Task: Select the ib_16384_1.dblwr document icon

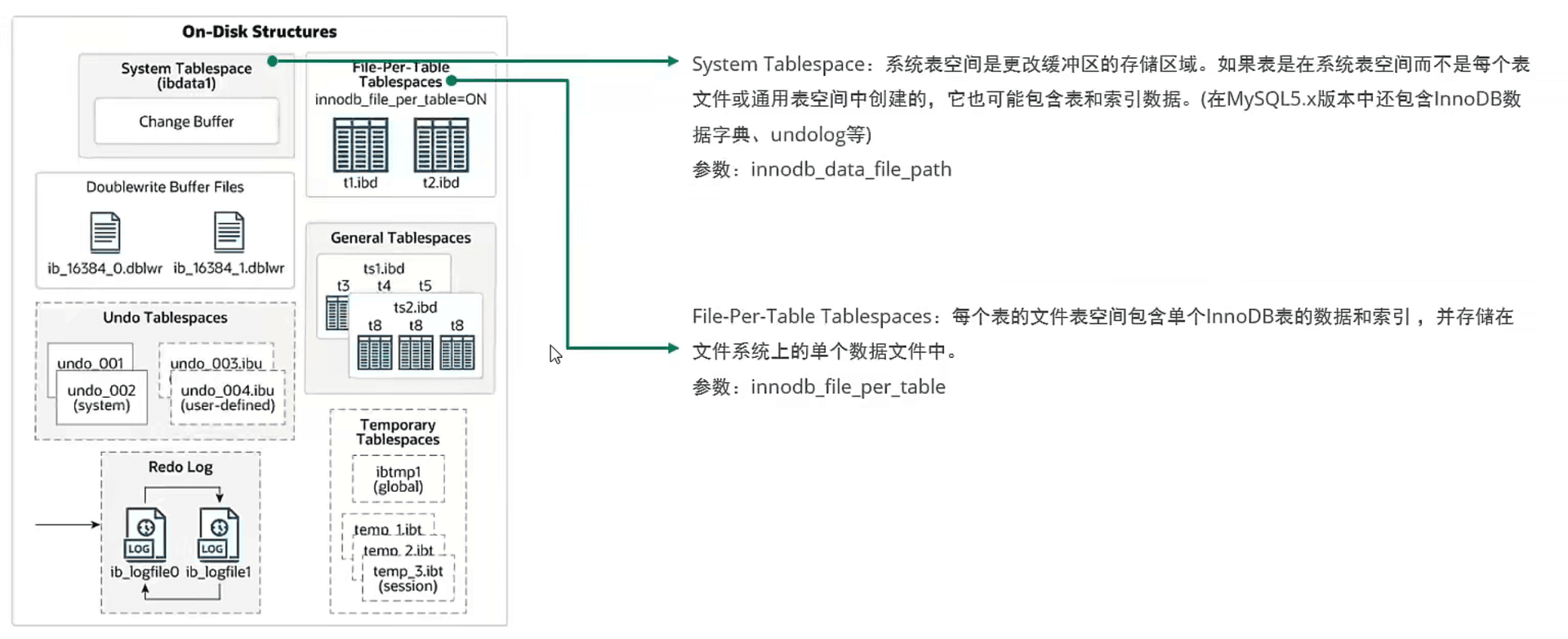Action: tap(229, 232)
